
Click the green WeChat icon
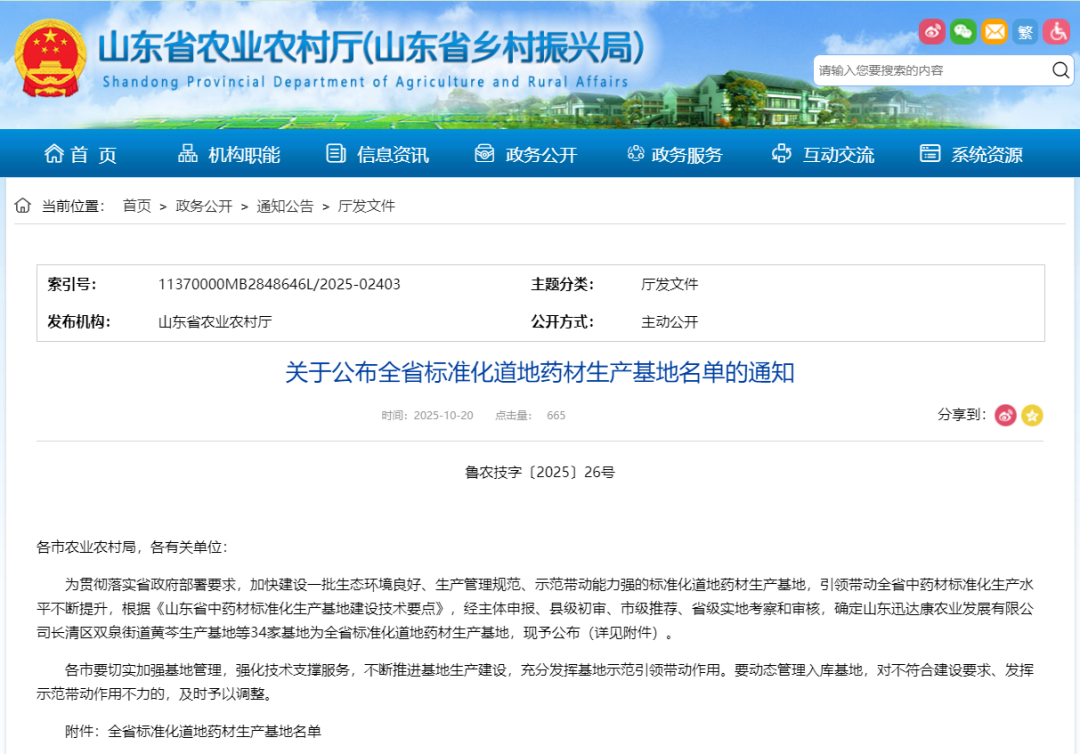pyautogui.click(x=963, y=32)
